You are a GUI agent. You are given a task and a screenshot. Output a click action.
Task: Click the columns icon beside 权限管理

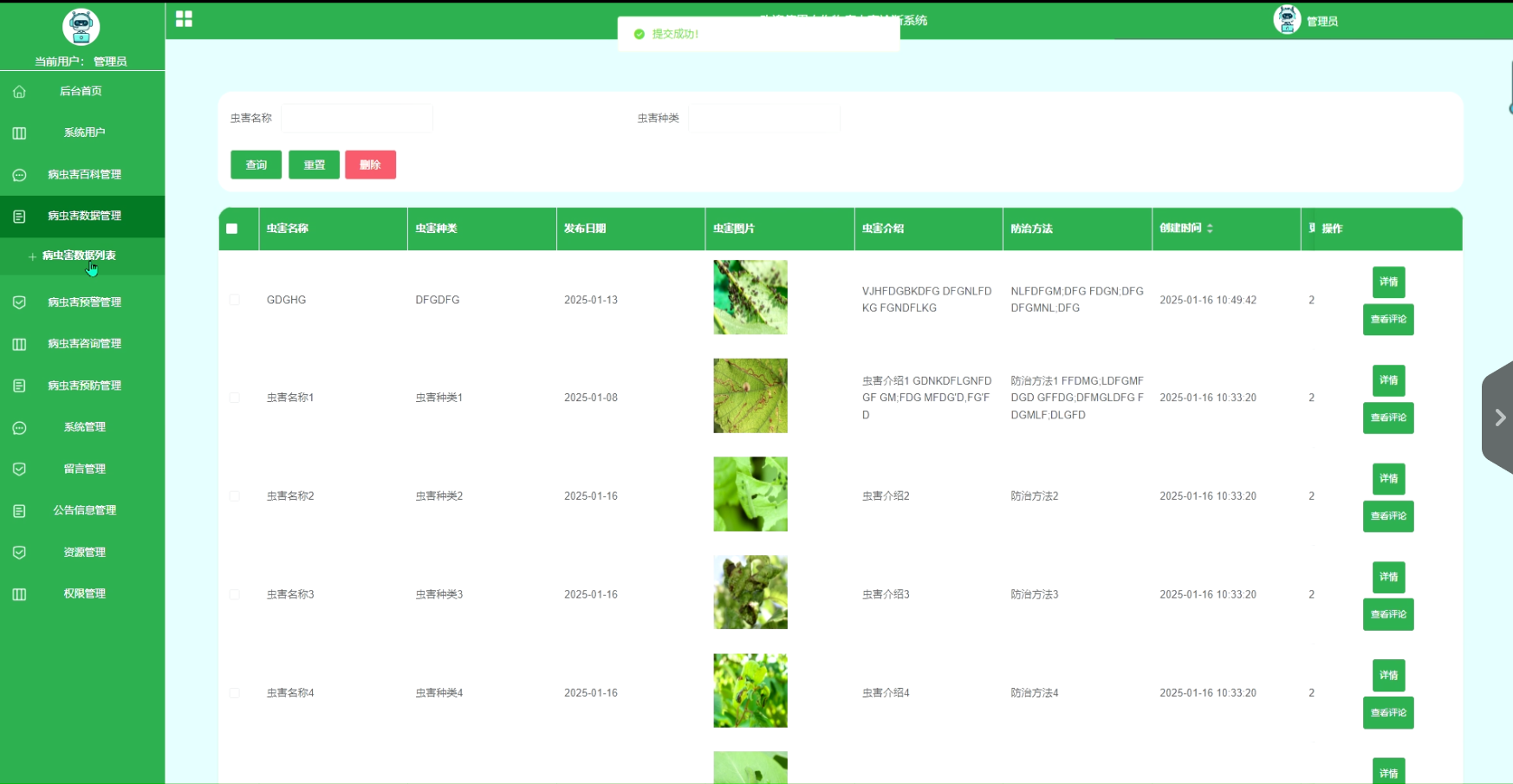19,593
